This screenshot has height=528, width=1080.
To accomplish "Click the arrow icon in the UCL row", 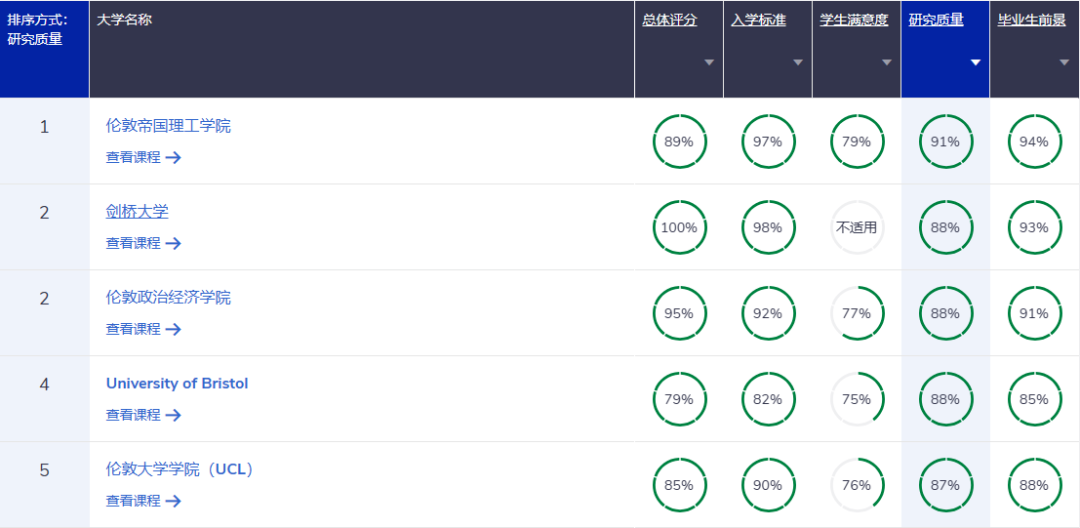I will click(x=173, y=501).
